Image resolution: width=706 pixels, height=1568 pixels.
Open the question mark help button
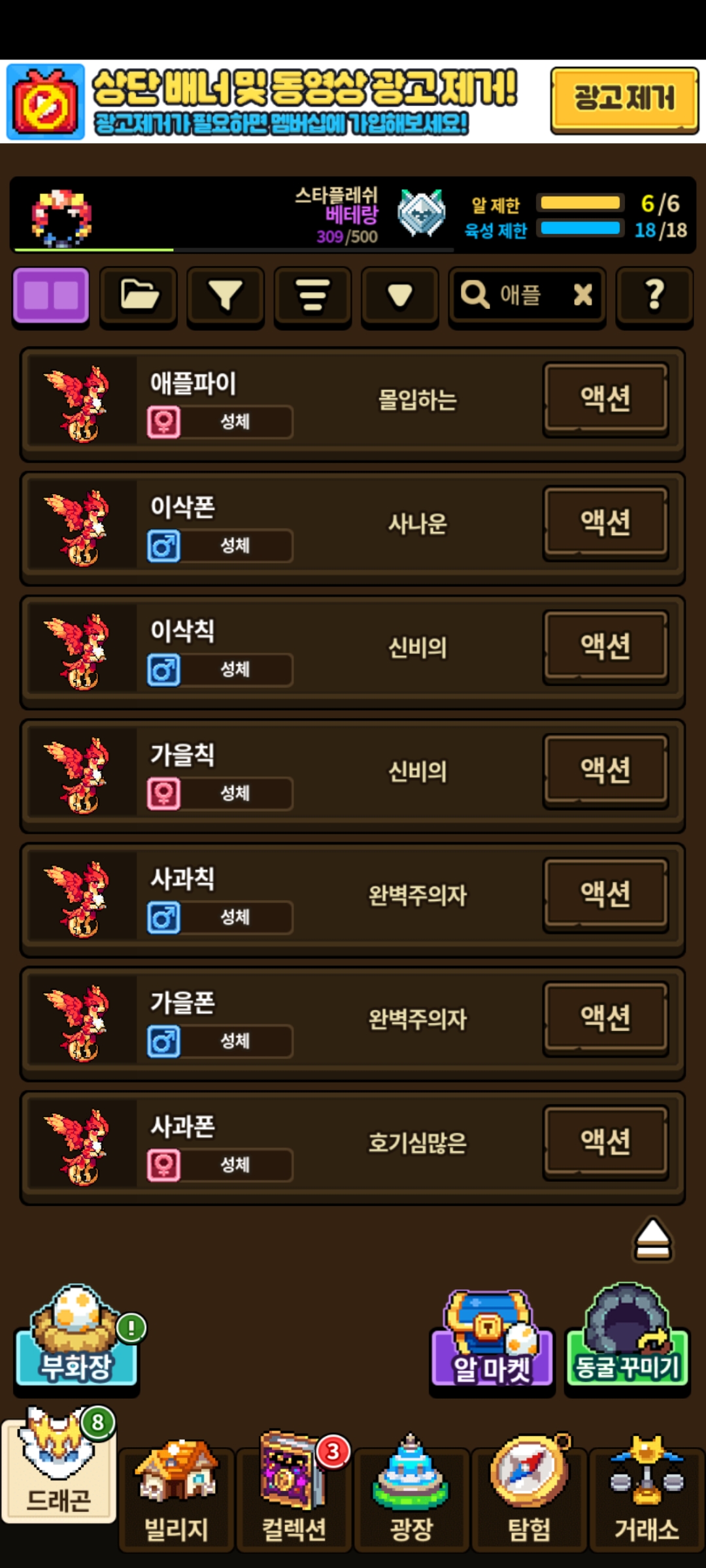[x=654, y=296]
